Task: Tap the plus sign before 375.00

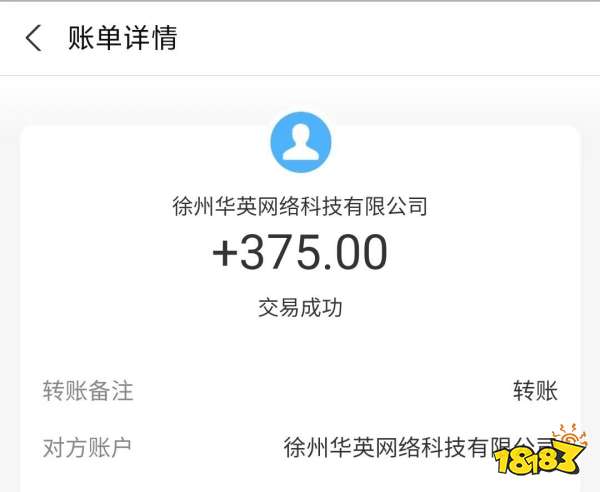Action: tap(225, 254)
